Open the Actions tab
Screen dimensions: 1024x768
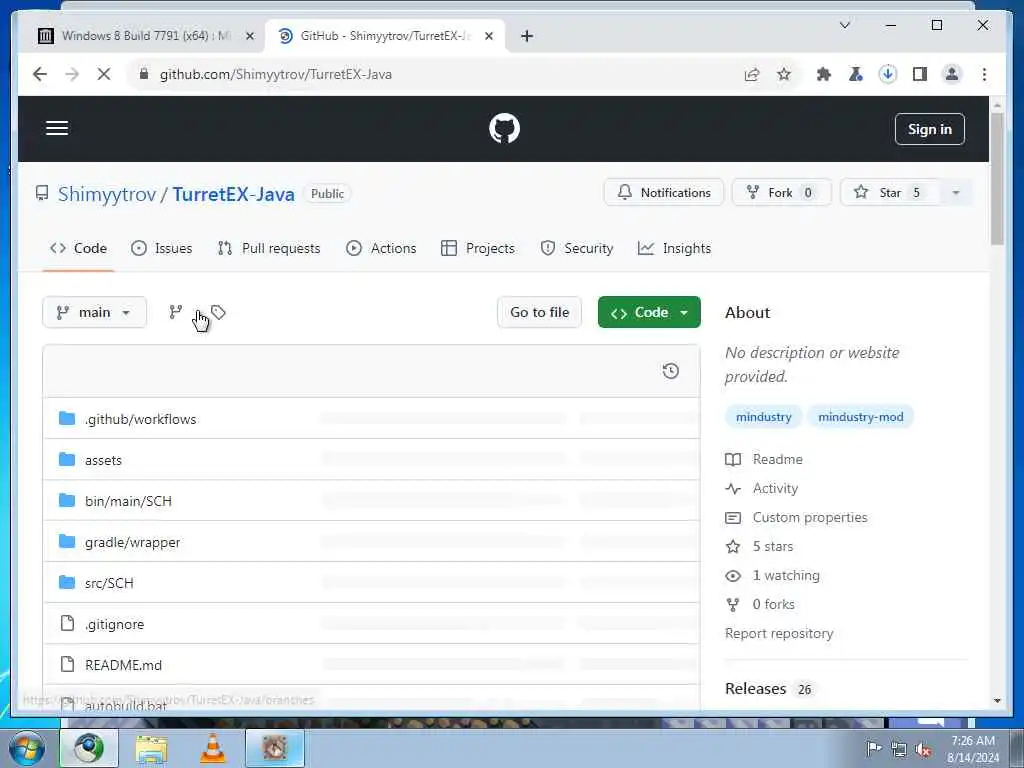[x=381, y=248]
